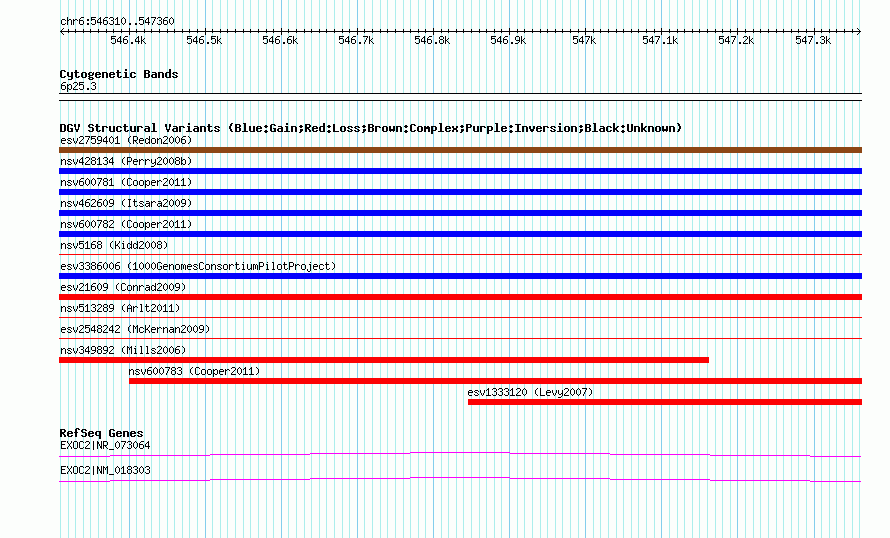
Task: Click the 546.5k ruler tick label
Action: [204, 40]
